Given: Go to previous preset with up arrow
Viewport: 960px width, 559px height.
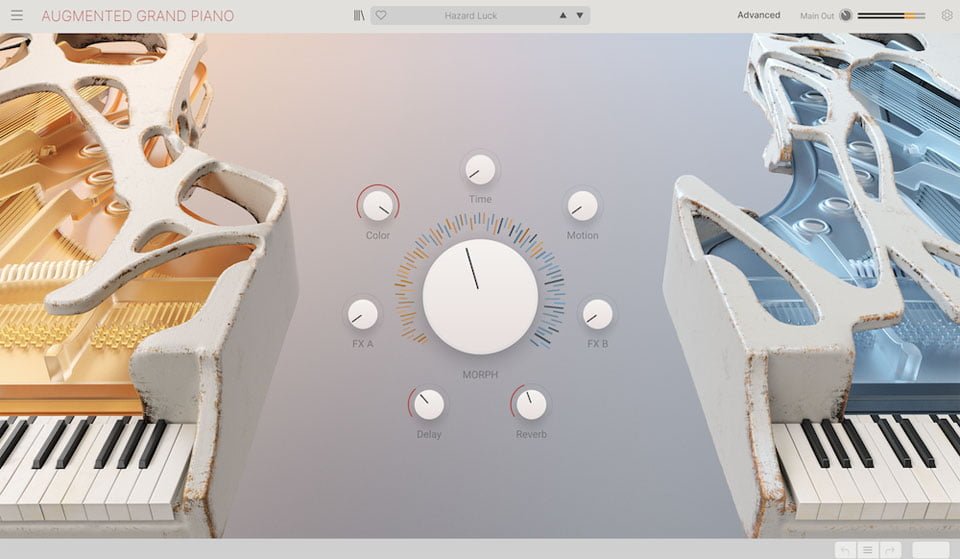Looking at the screenshot, I should [562, 16].
